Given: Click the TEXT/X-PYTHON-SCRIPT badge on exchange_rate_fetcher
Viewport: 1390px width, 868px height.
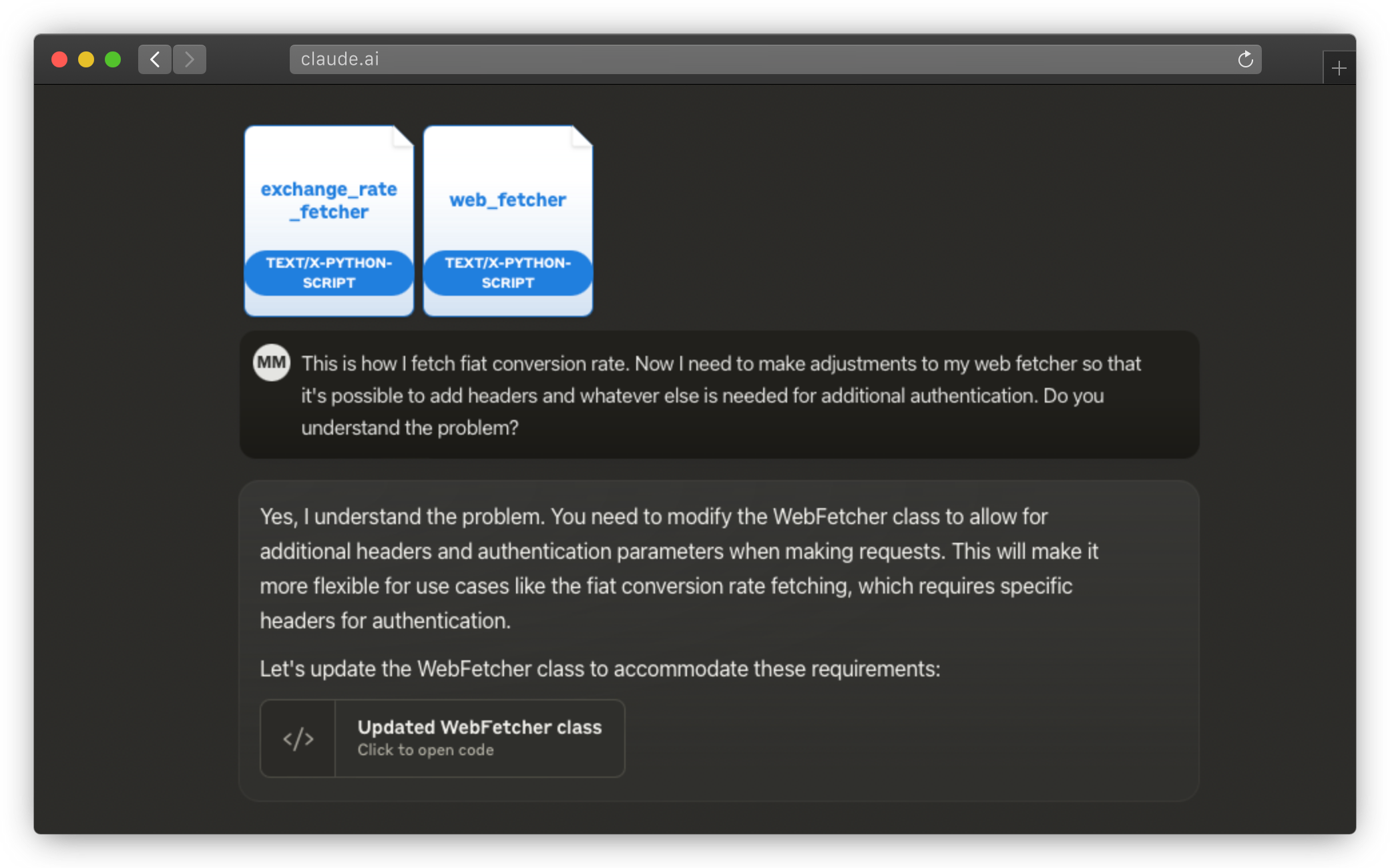Looking at the screenshot, I should 329,272.
